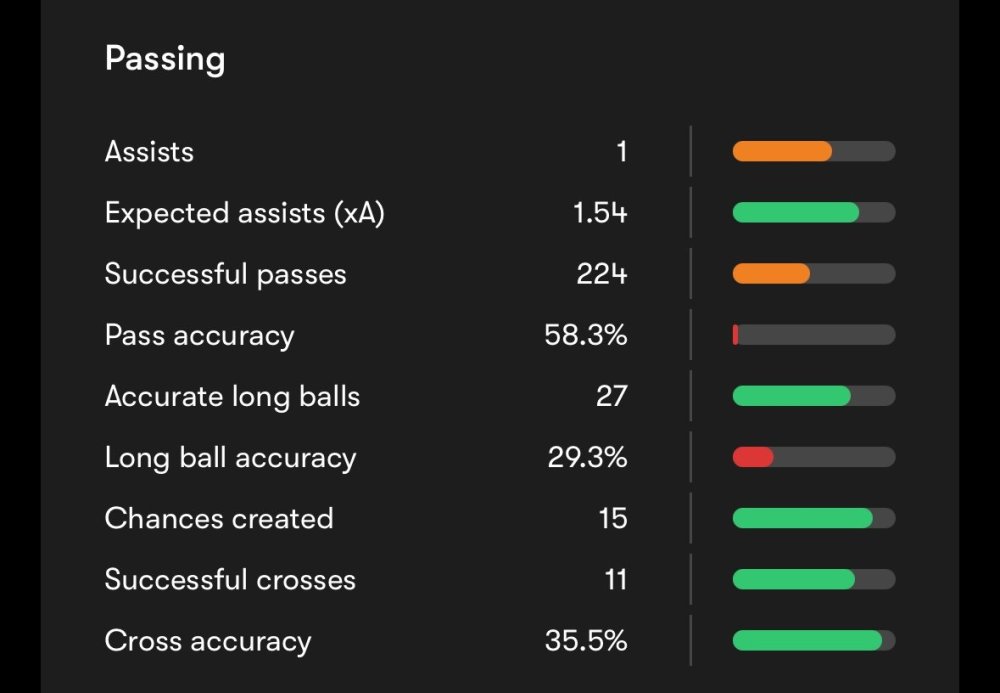Choose the Long ball accuracy label
The image size is (1000, 693).
point(230,458)
